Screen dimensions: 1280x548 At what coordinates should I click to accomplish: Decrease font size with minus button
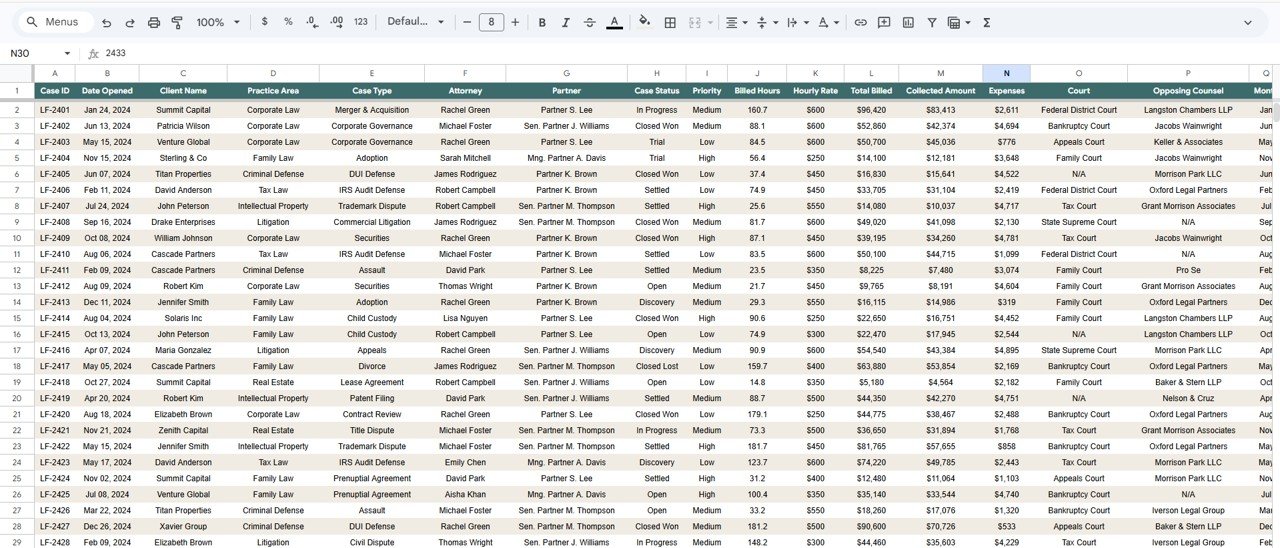point(467,22)
